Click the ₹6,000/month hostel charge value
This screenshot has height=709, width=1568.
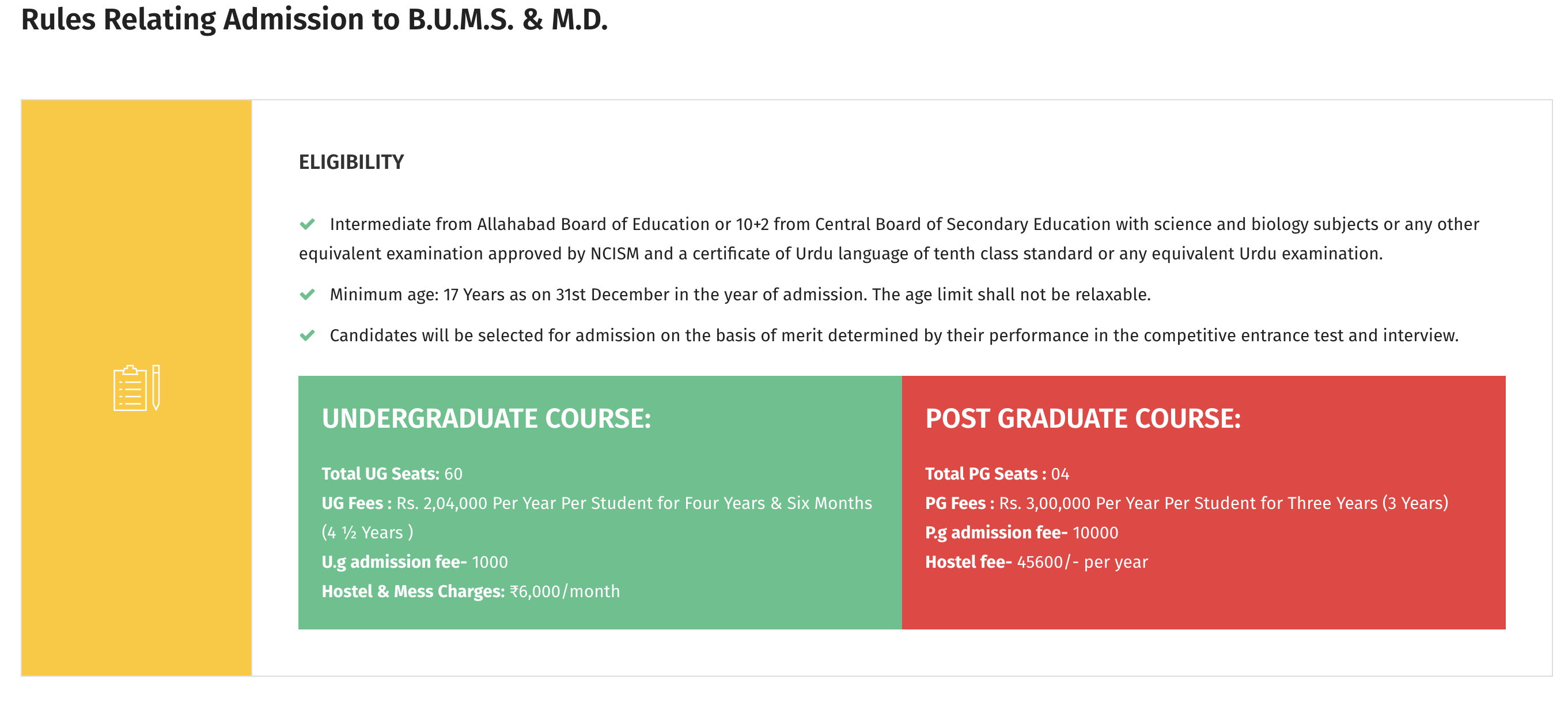pos(565,591)
